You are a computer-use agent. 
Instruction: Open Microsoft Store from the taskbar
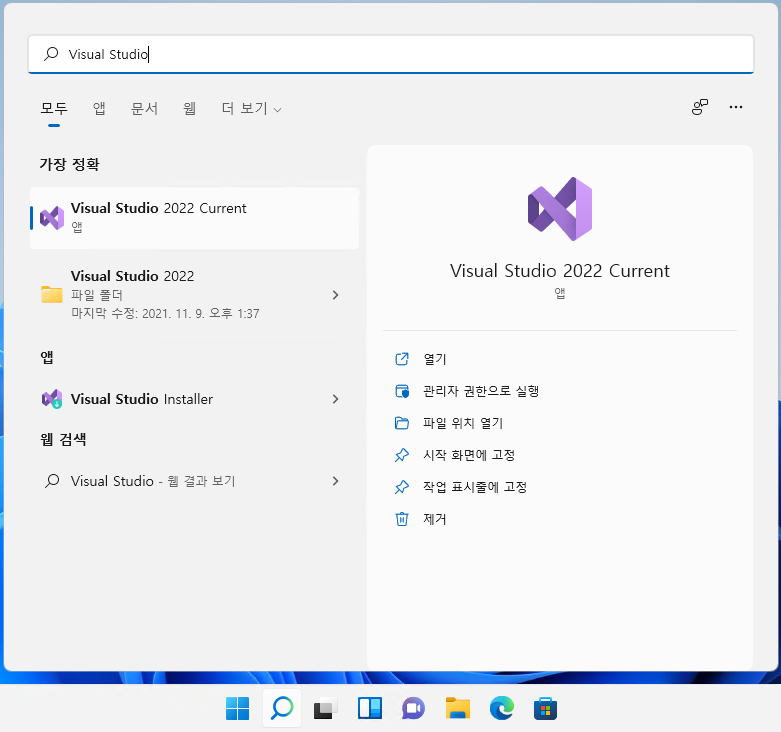545,708
